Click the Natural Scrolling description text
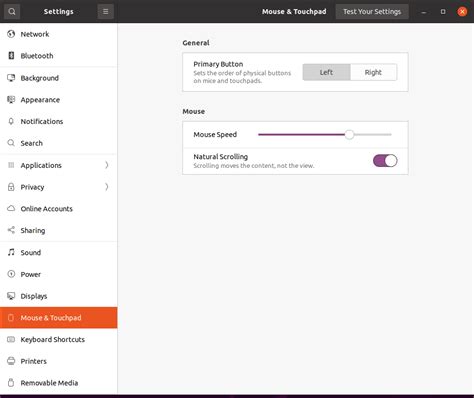Image resolution: width=474 pixels, height=398 pixels. (254, 166)
